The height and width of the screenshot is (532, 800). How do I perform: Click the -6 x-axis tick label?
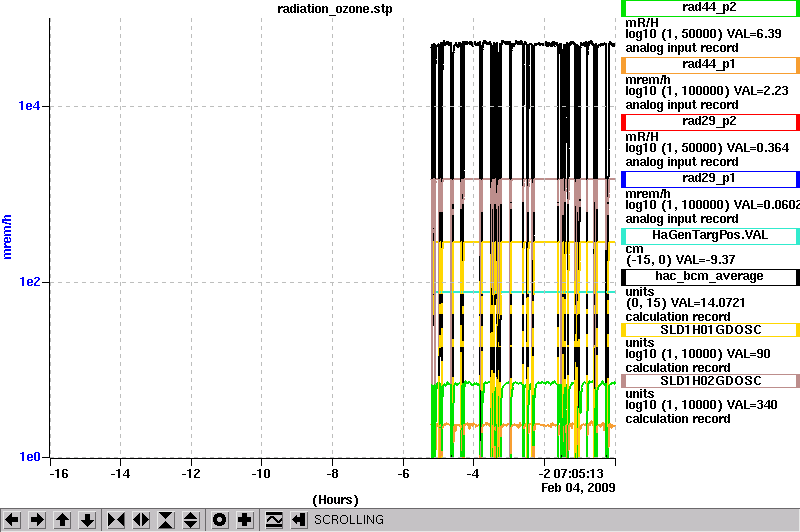point(403,474)
